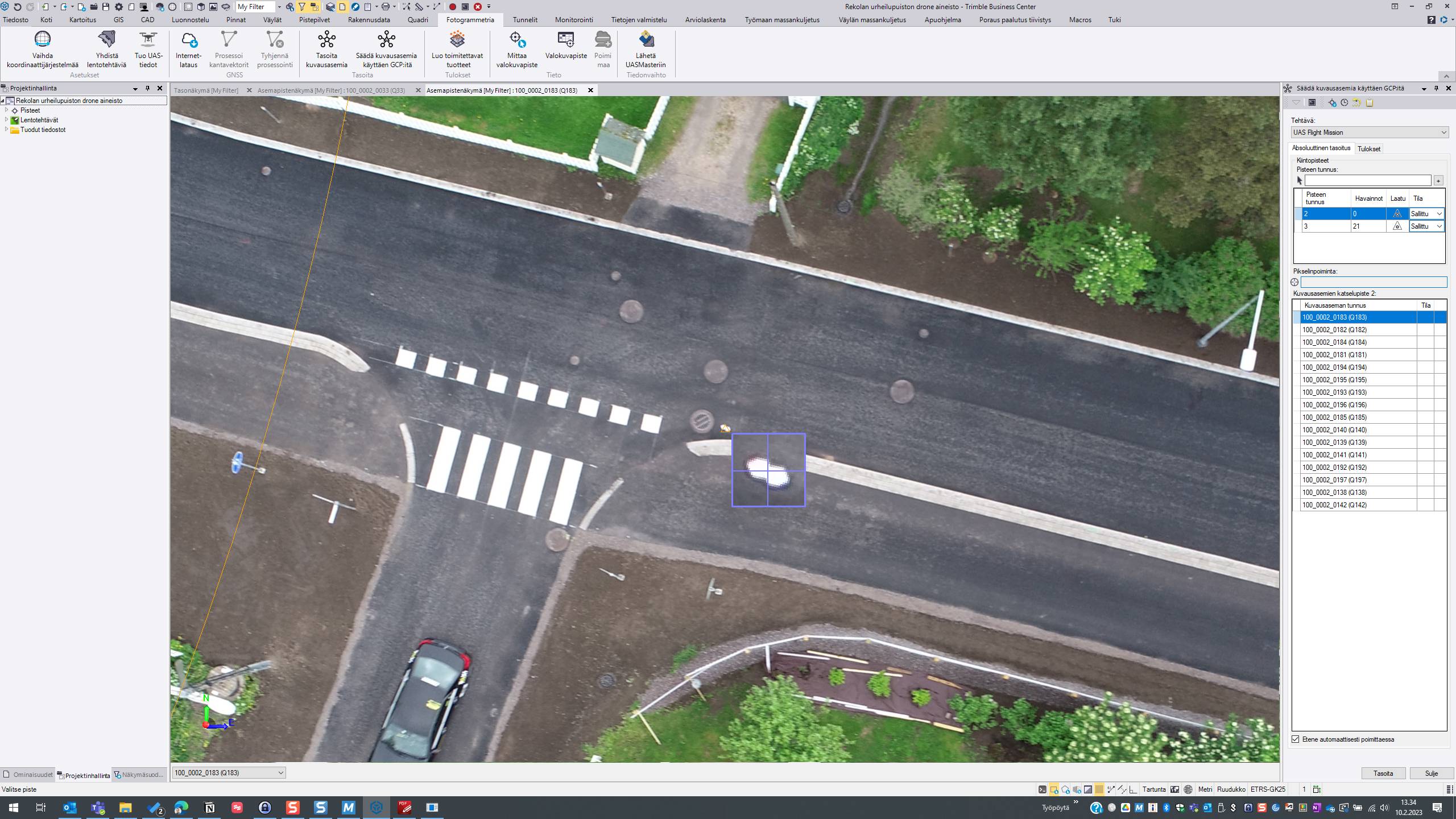
Task: Click the 3D cube view icon in toolbar
Action: [201, 7]
